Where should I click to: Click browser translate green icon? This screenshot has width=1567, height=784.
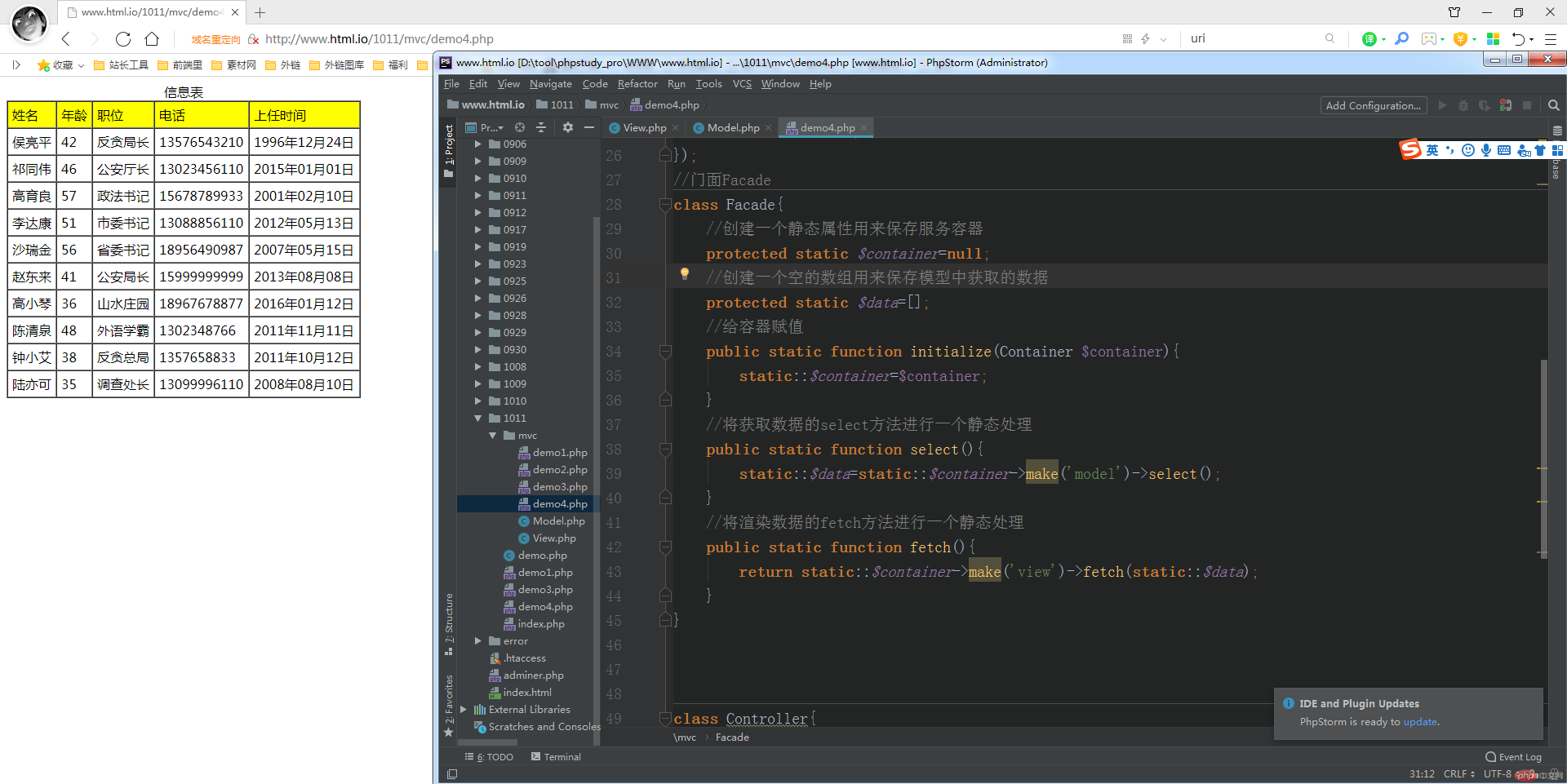1369,38
